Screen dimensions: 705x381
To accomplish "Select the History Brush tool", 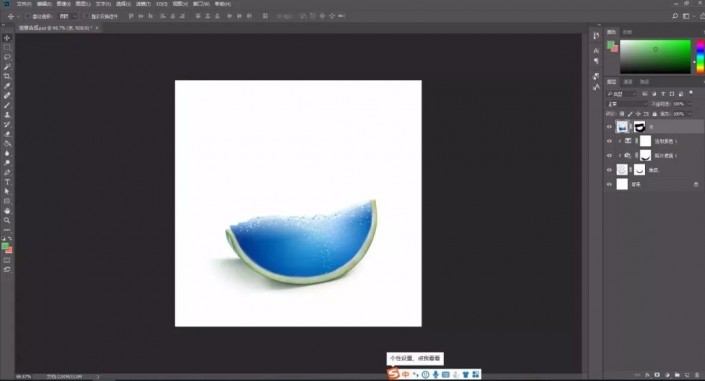I will coord(7,124).
